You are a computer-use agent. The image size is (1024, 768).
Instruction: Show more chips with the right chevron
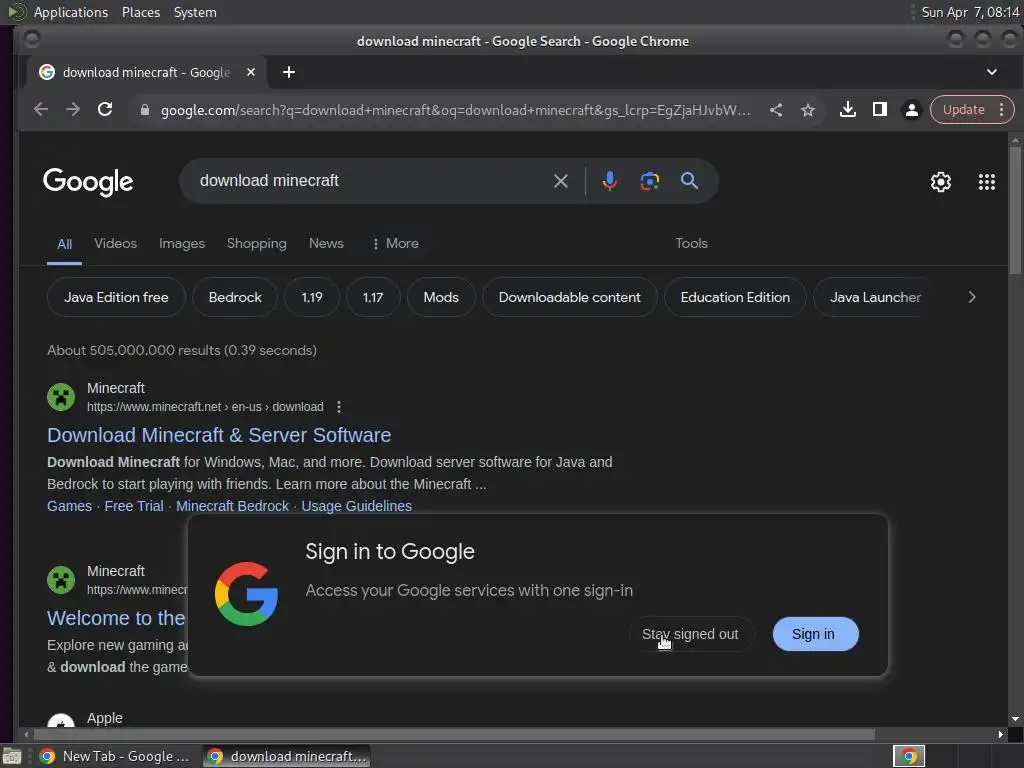click(x=972, y=297)
